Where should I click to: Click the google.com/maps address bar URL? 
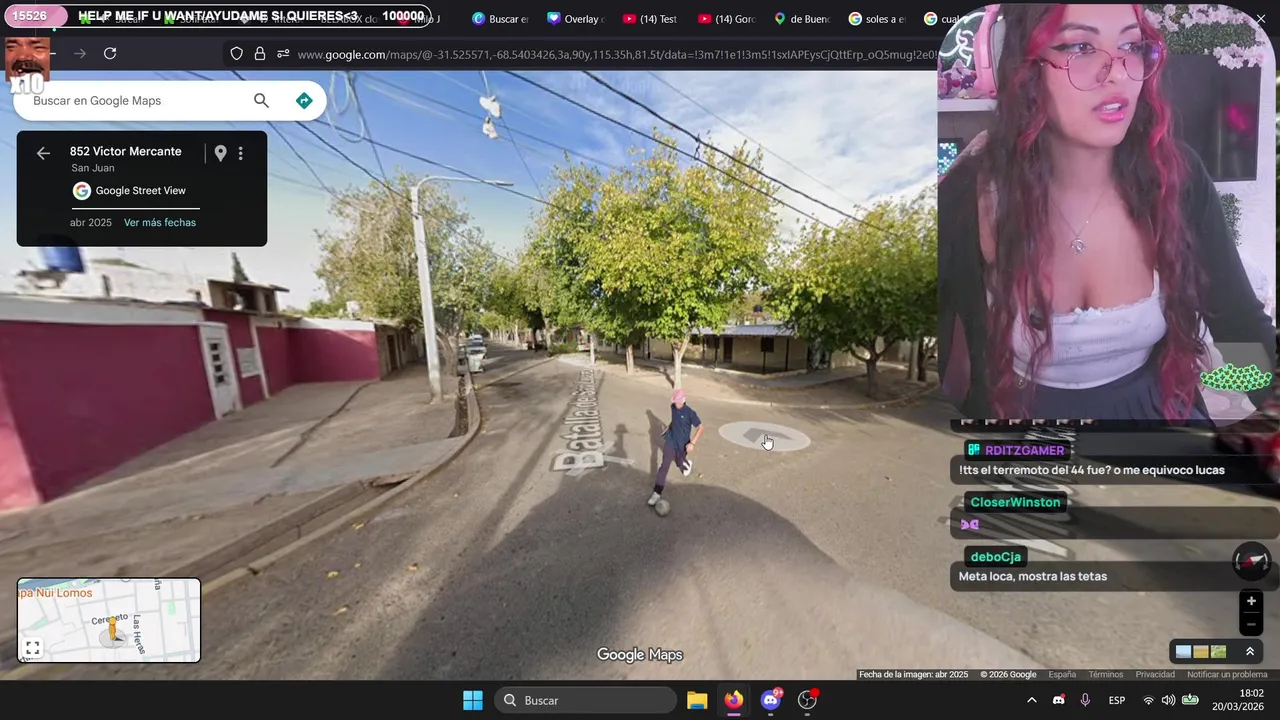(x=615, y=55)
